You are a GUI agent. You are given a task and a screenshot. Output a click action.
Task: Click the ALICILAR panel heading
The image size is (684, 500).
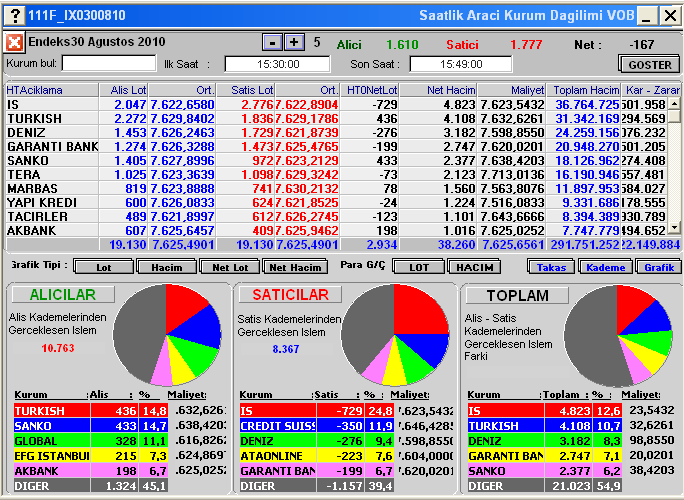pos(63,295)
